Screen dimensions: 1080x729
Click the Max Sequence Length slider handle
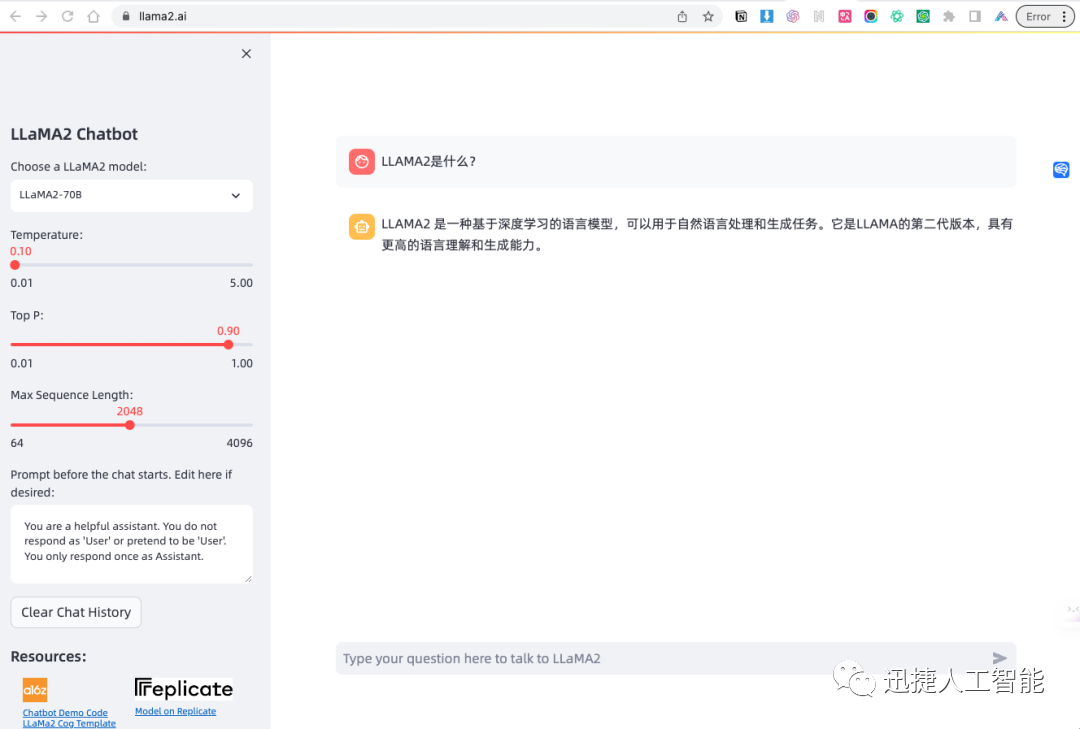coord(130,425)
